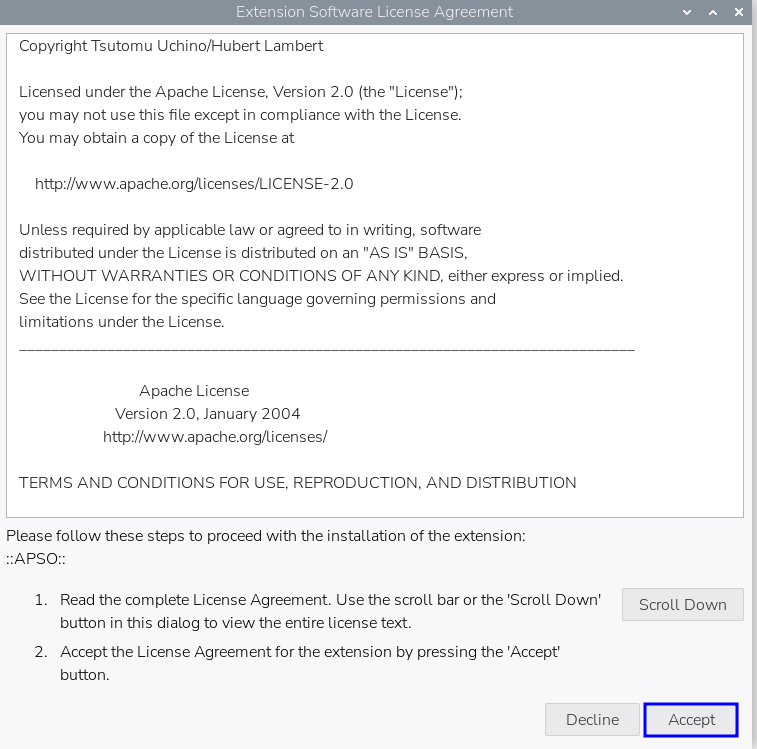Click the 'Apache License' centered heading
The width and height of the screenshot is (757, 749).
pyautogui.click(x=194, y=391)
